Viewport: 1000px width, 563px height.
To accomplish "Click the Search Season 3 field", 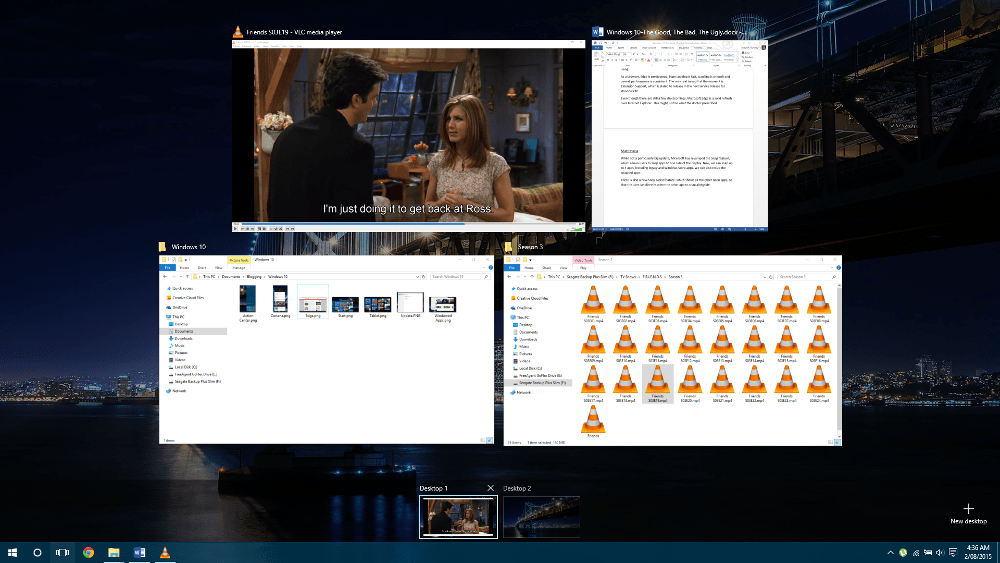I will coord(807,277).
